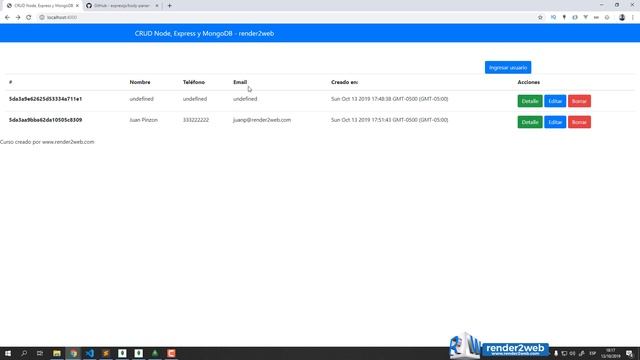
Task: Click the Teléfono column header
Action: tap(194, 82)
